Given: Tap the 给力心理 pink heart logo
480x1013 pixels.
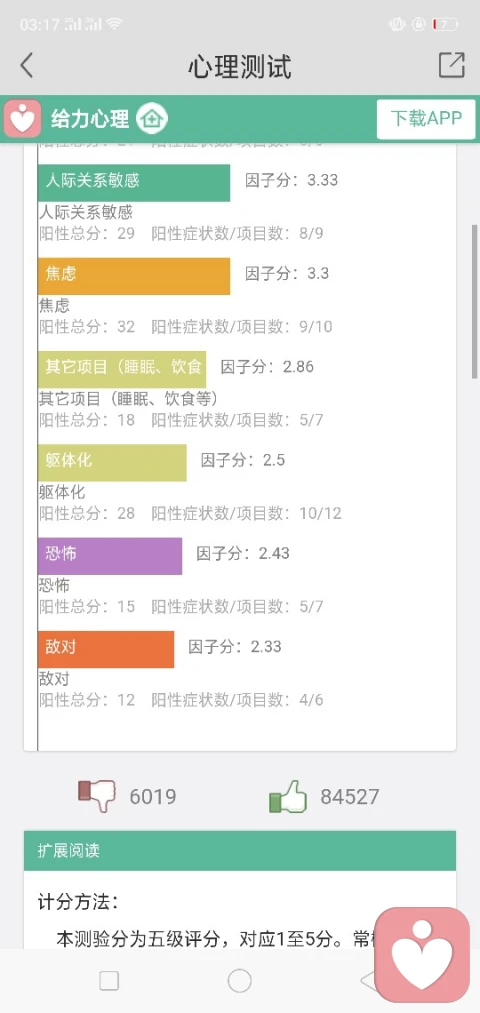Looking at the screenshot, I should (x=23, y=118).
